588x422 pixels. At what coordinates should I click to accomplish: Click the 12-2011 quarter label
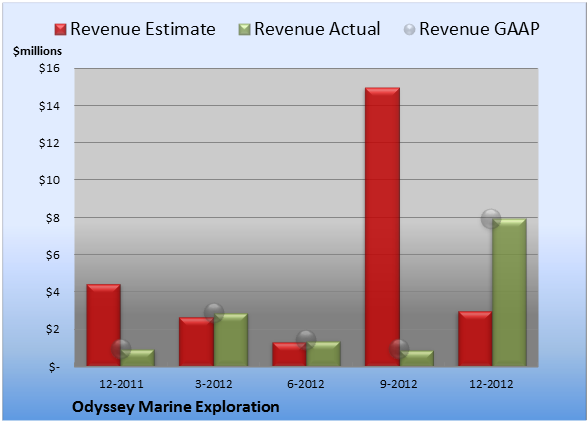click(121, 384)
